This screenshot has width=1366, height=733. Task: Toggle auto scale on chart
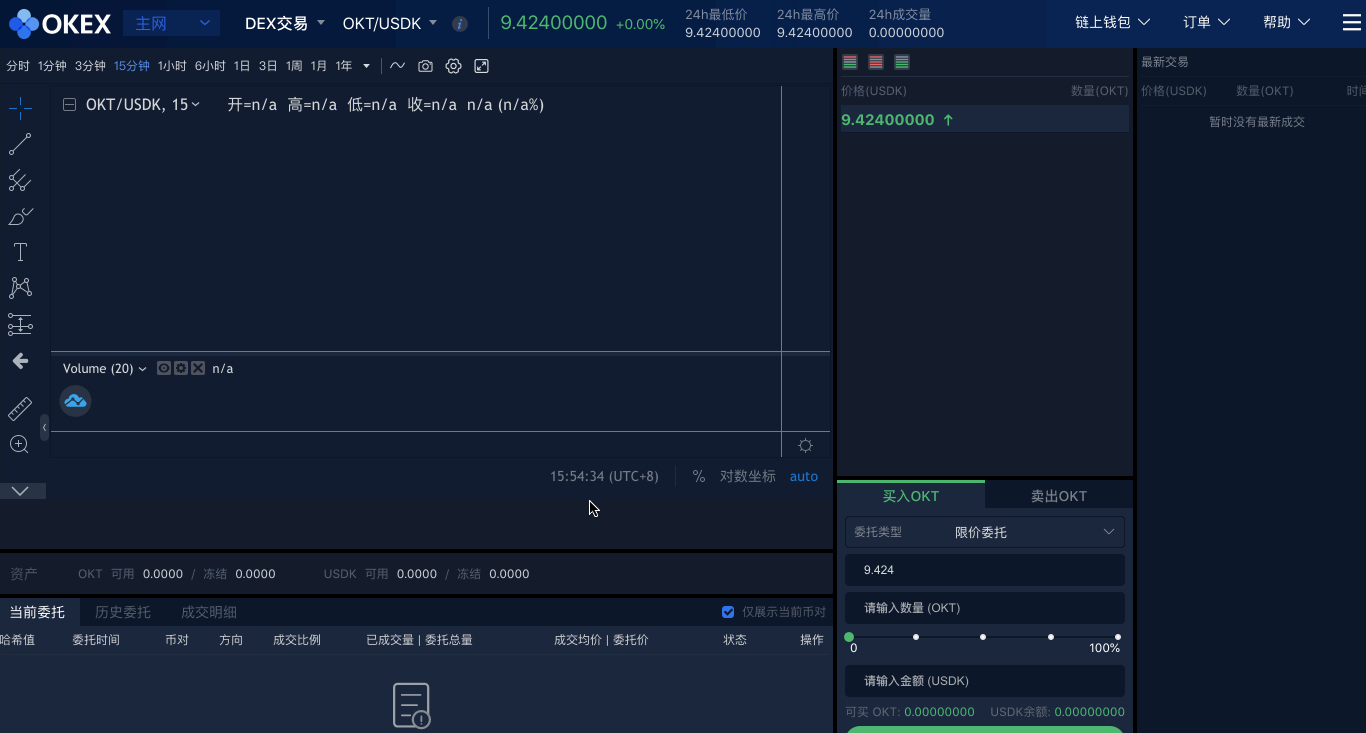(804, 476)
